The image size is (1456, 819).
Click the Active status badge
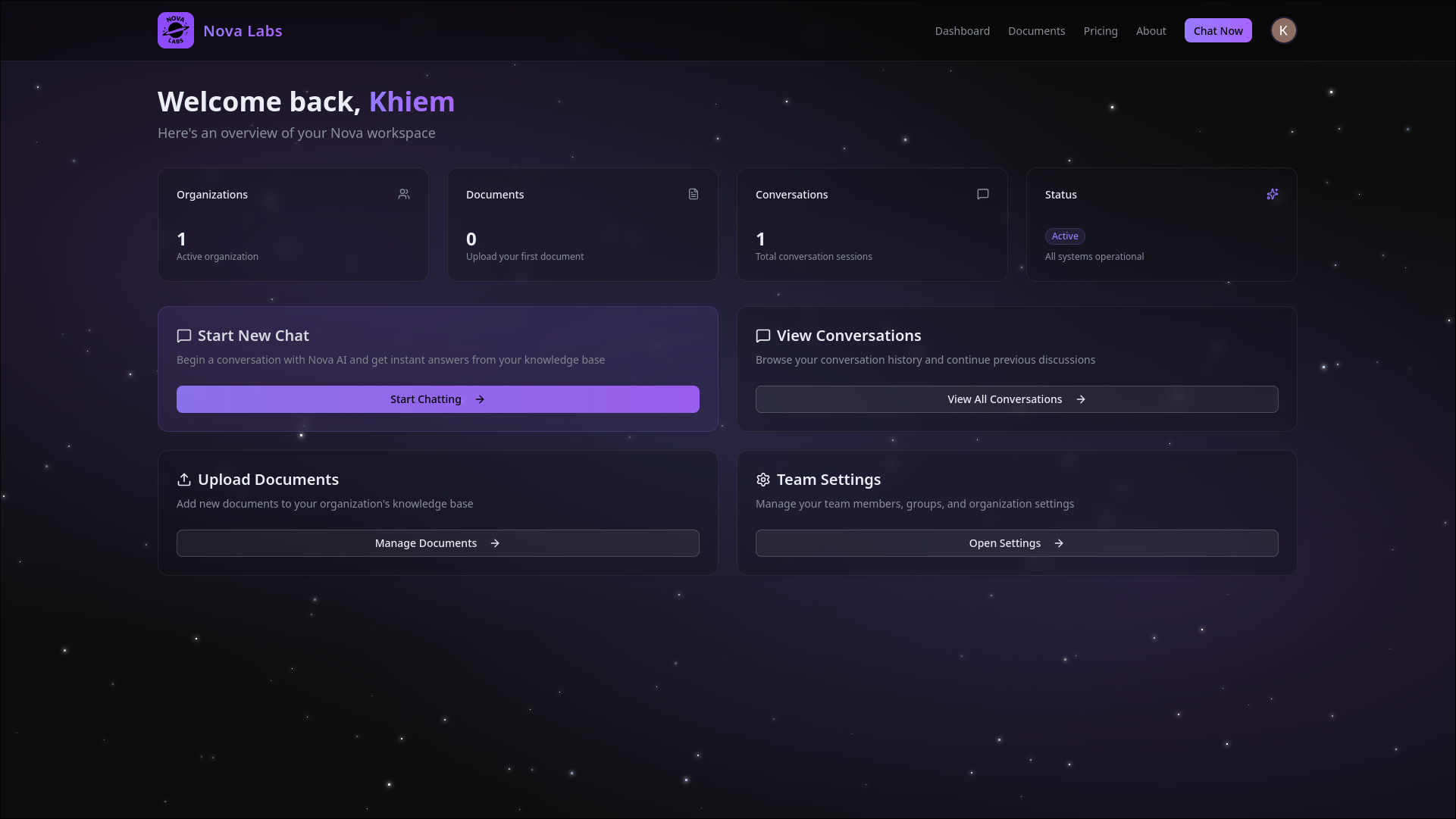coord(1065,236)
